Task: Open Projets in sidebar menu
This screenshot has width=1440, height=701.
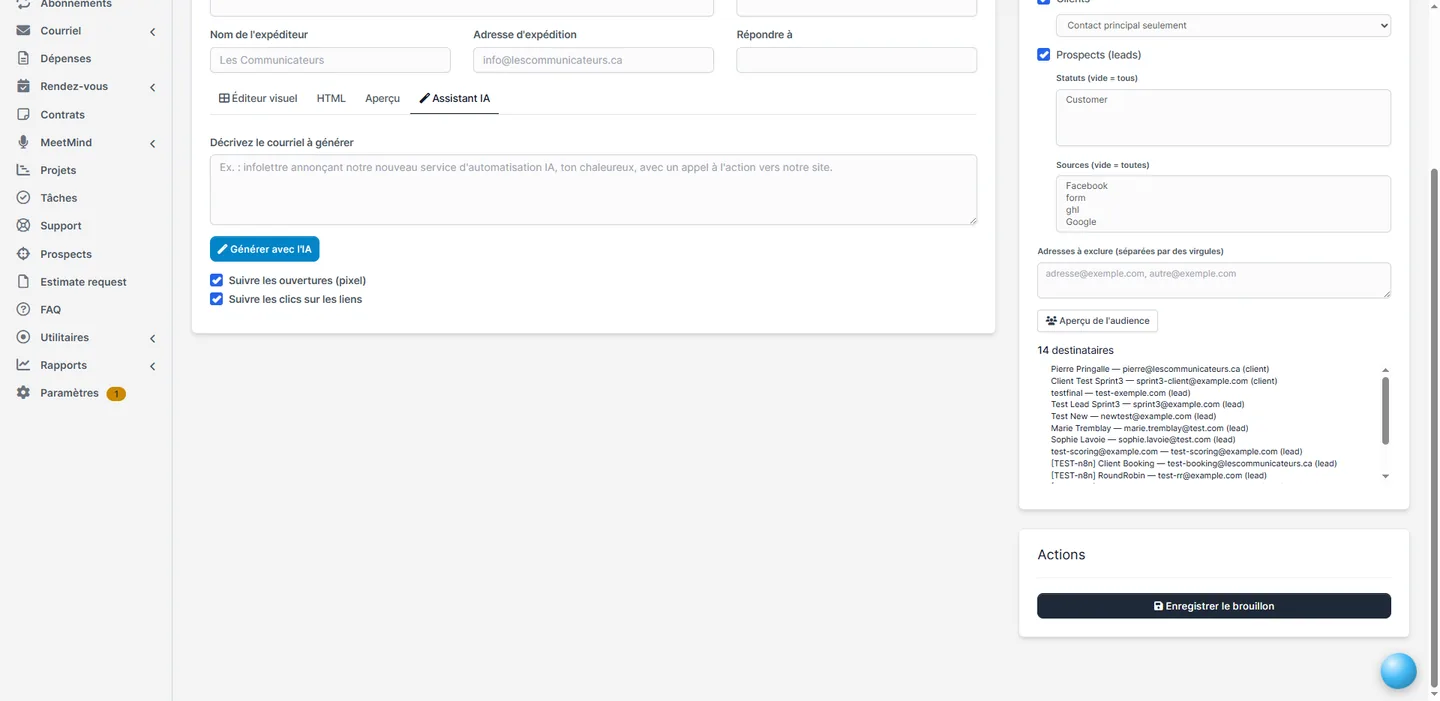Action: click(x=58, y=170)
